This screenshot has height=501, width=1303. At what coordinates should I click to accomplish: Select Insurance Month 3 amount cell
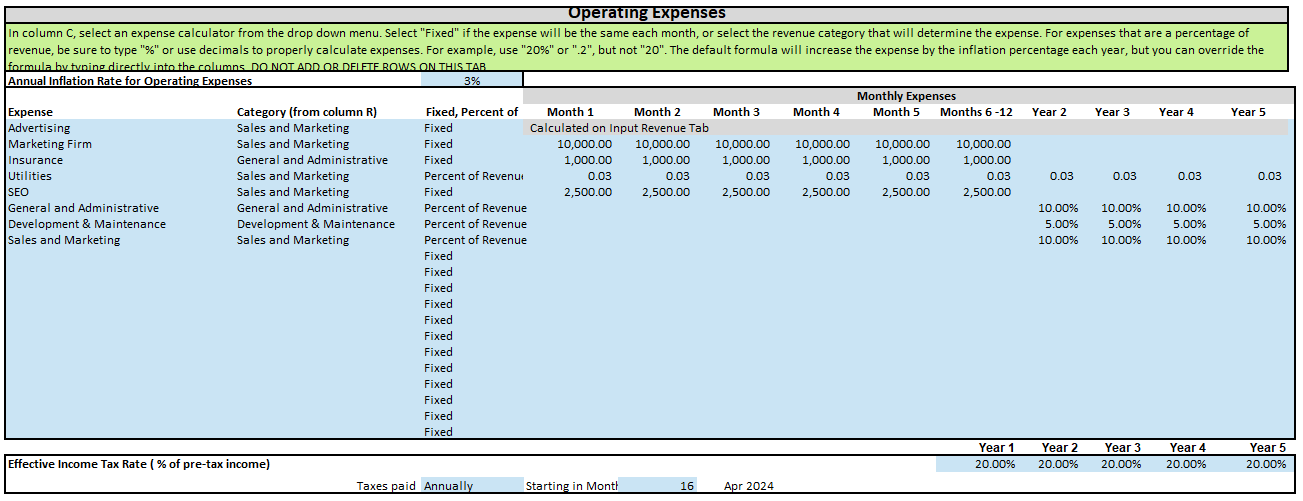coord(742,160)
